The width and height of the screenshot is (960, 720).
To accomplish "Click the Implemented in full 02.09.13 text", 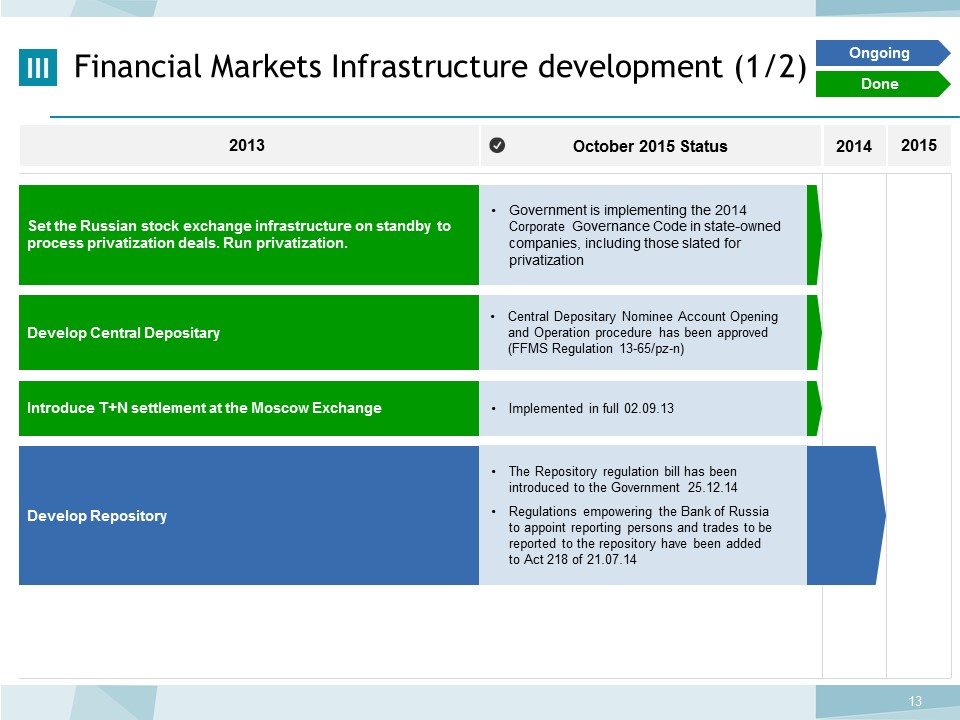I will click(x=591, y=408).
